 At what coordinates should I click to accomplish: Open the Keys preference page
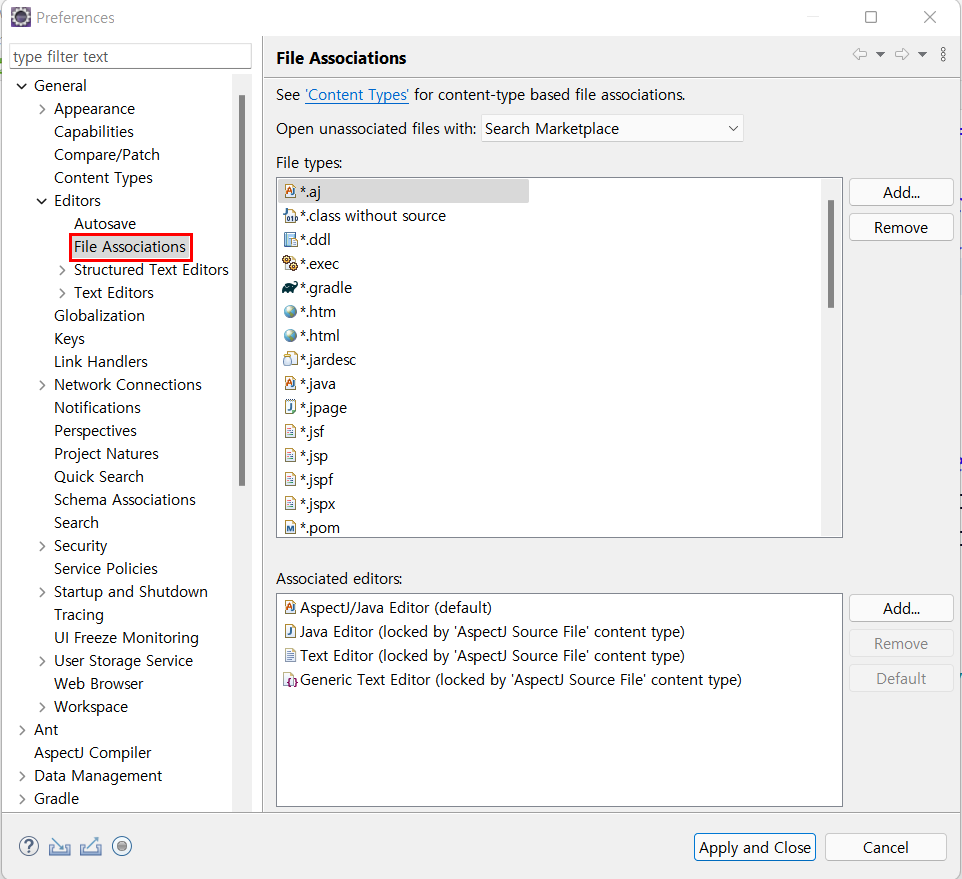tap(69, 339)
